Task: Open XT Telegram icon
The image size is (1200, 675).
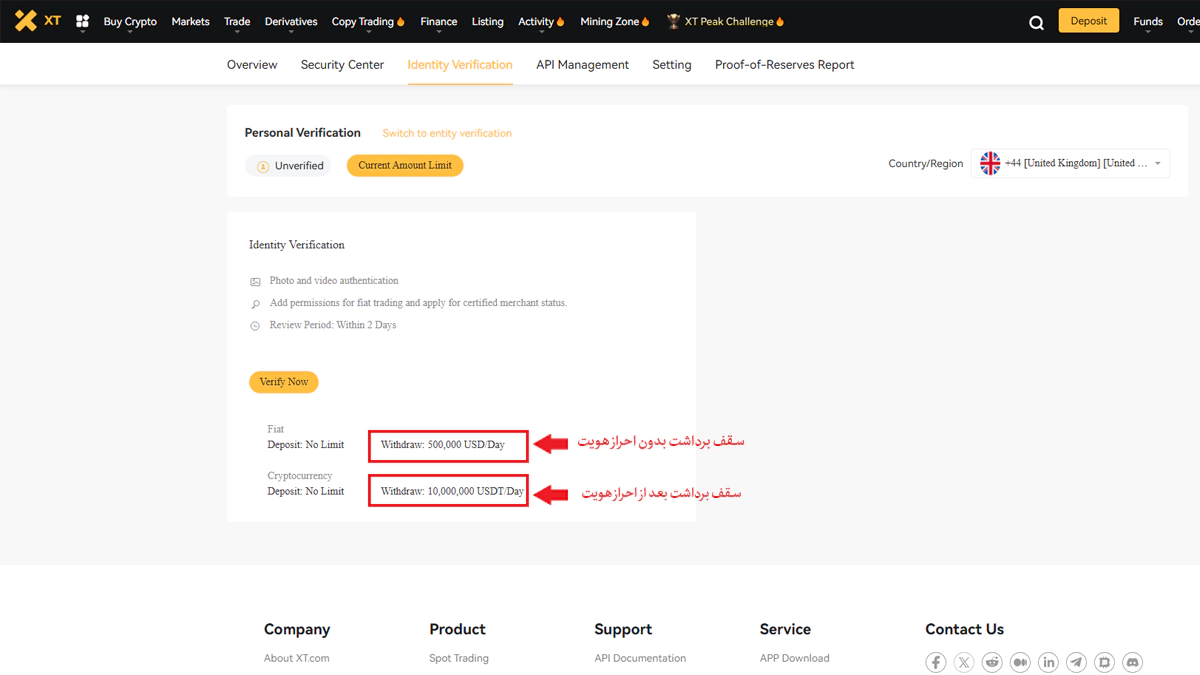Action: point(1076,662)
